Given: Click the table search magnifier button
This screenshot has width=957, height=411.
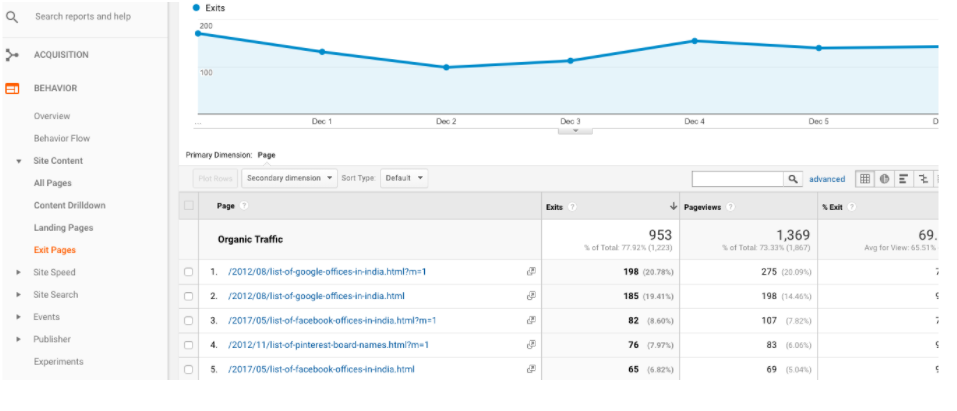Looking at the screenshot, I should (x=793, y=179).
